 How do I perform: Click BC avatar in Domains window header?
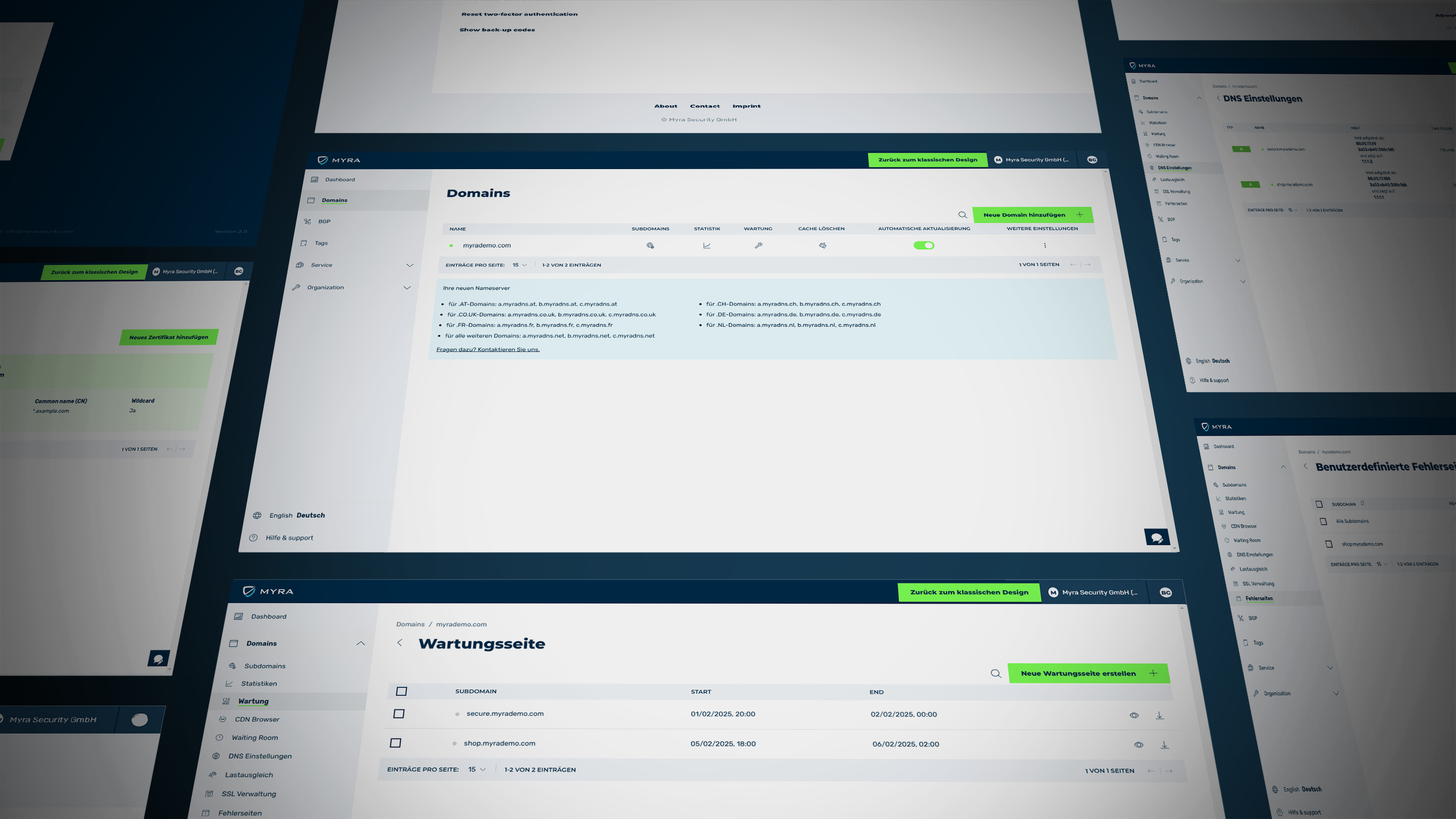1092,160
